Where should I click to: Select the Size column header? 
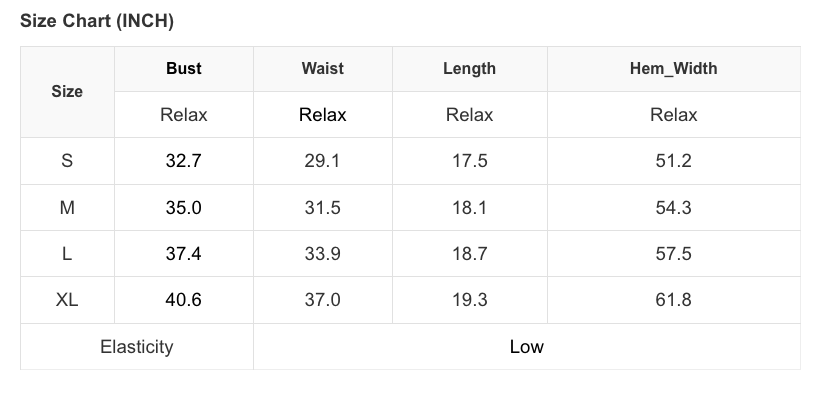[x=67, y=91]
